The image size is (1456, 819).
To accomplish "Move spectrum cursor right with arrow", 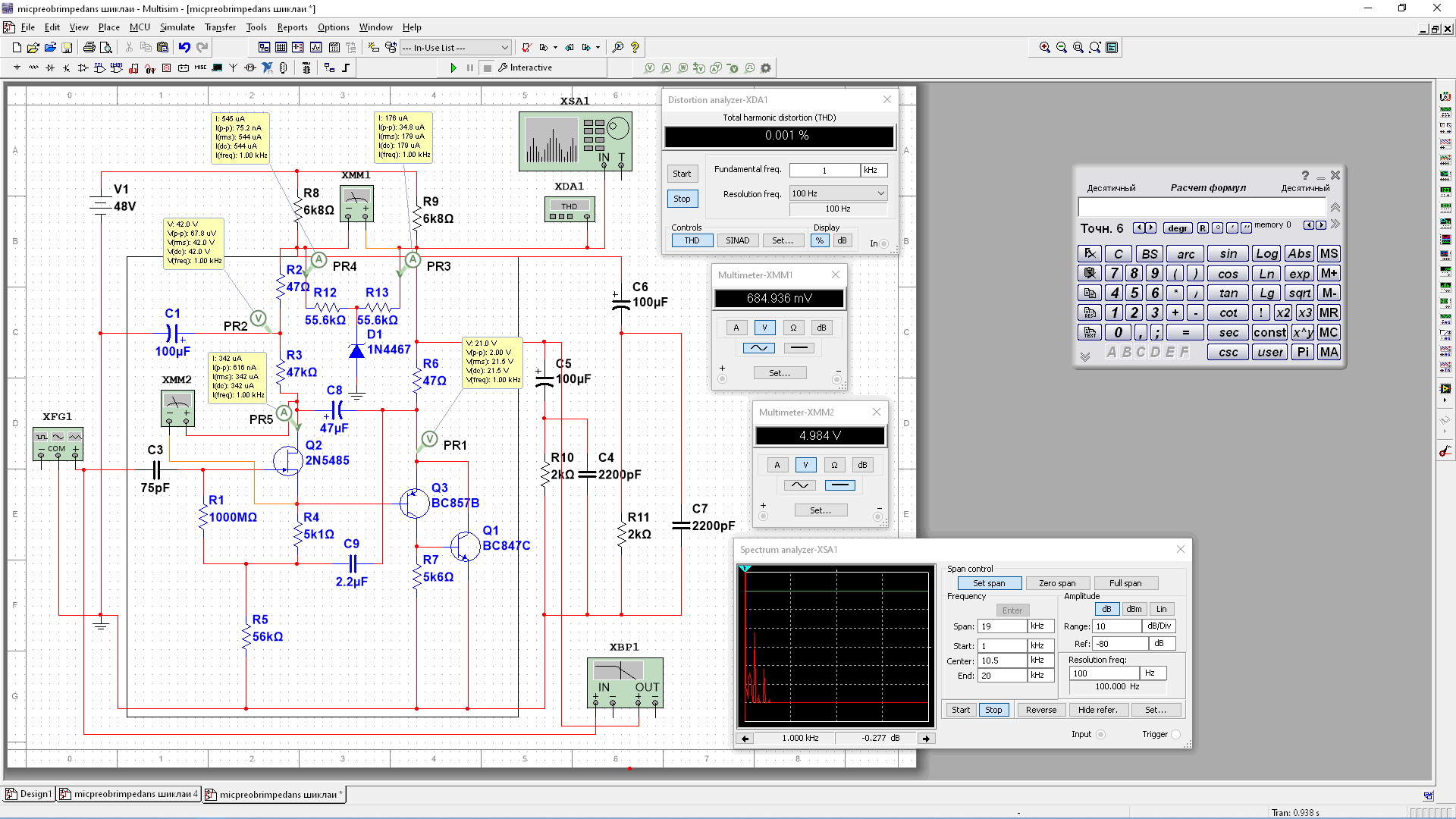I will point(926,739).
